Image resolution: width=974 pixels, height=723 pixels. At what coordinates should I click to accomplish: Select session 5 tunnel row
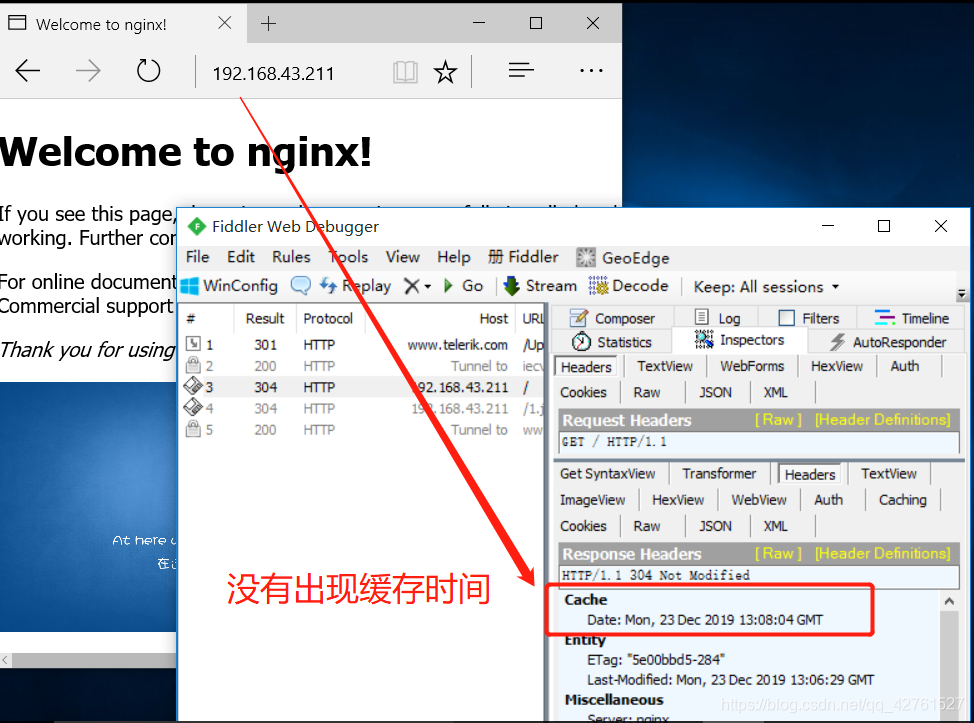pos(362,430)
